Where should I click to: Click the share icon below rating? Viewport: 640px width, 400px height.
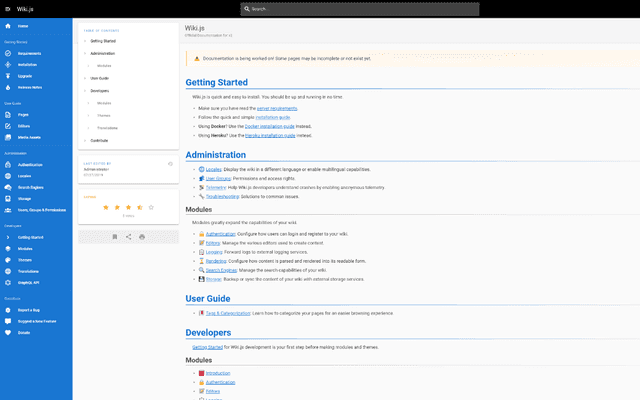(129, 237)
